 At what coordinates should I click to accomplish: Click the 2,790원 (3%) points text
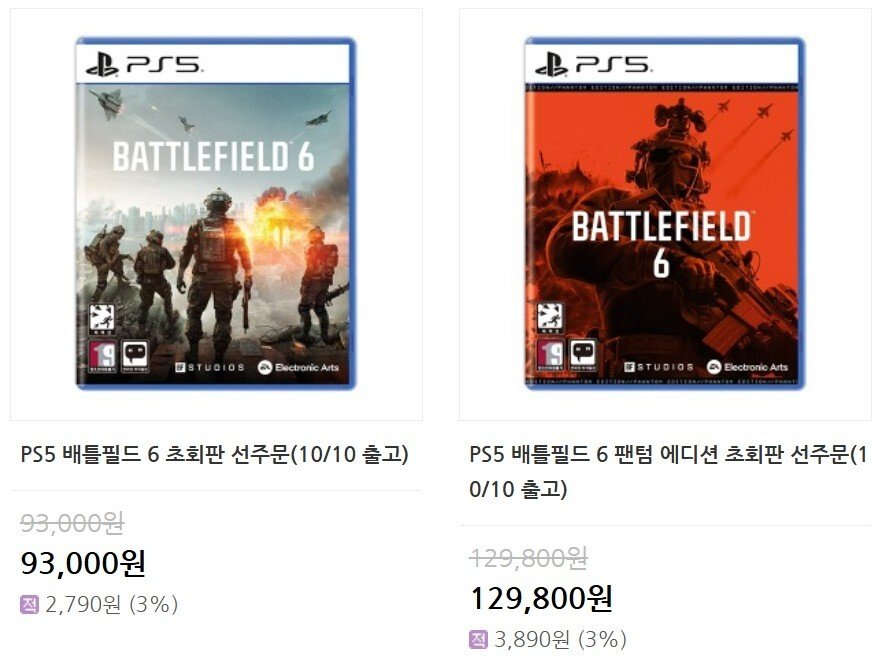pos(112,604)
